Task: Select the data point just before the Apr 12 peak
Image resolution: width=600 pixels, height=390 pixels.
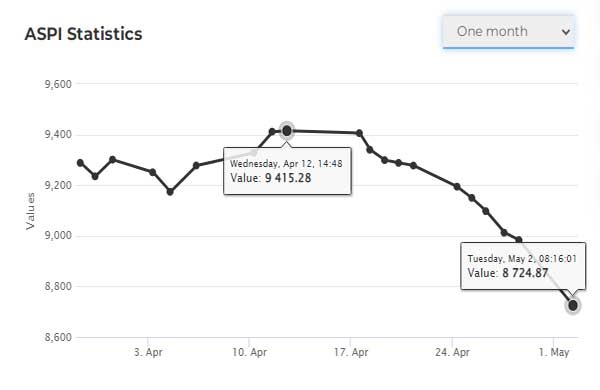Action: [x=272, y=132]
